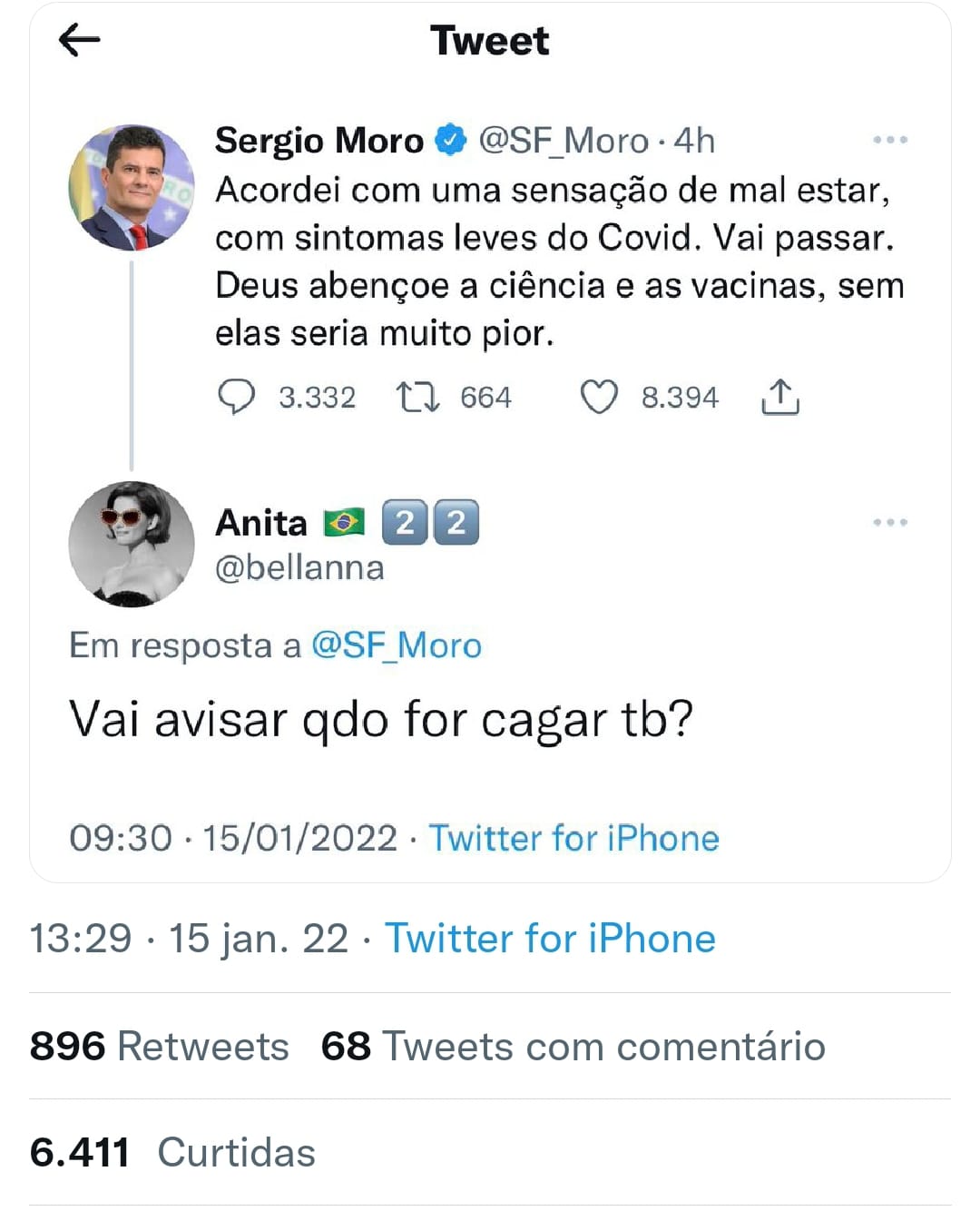
Task: Click the reply bubble icon on Moro's tweet
Action: click(x=237, y=398)
